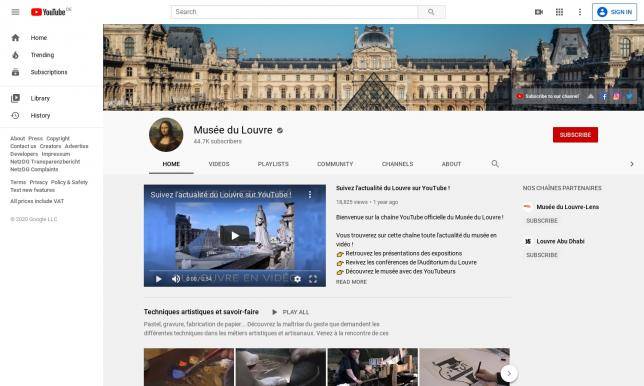Open the YouTube apps grid
This screenshot has height=386, width=644.
(559, 12)
